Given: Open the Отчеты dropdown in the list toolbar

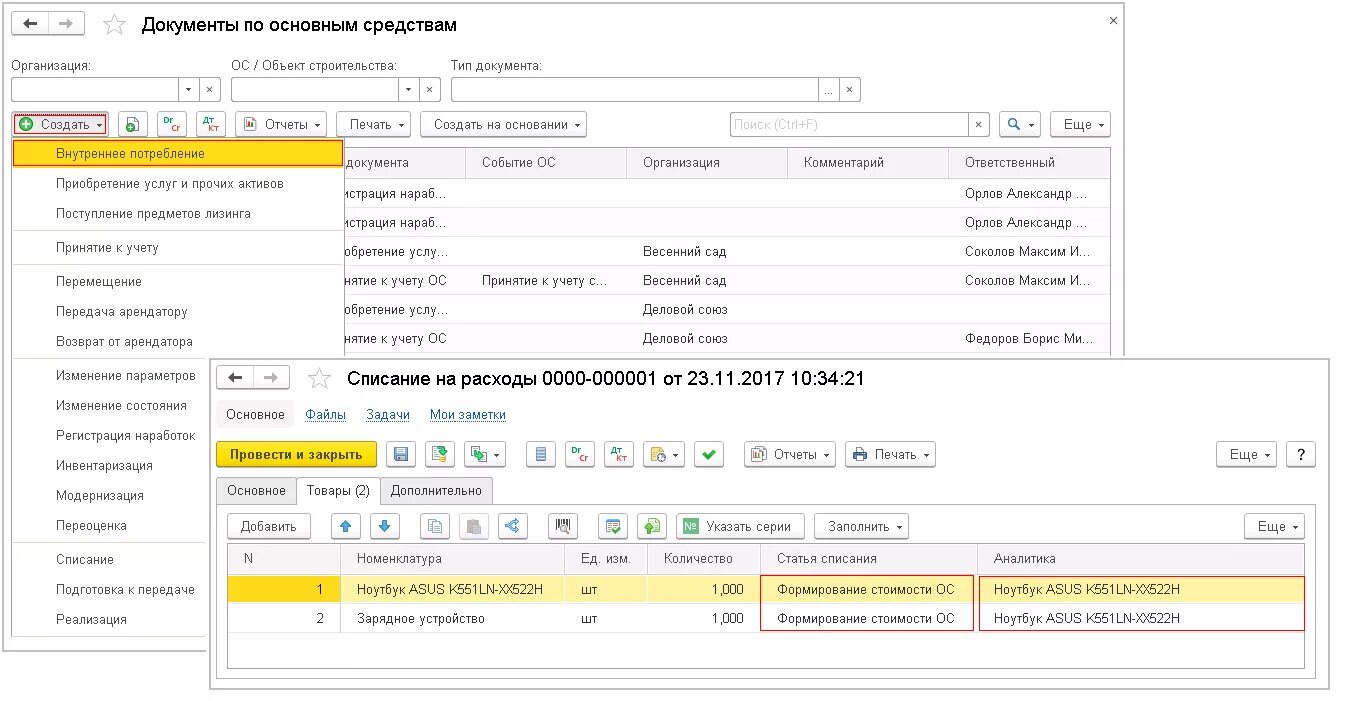Looking at the screenshot, I should pyautogui.click(x=281, y=125).
